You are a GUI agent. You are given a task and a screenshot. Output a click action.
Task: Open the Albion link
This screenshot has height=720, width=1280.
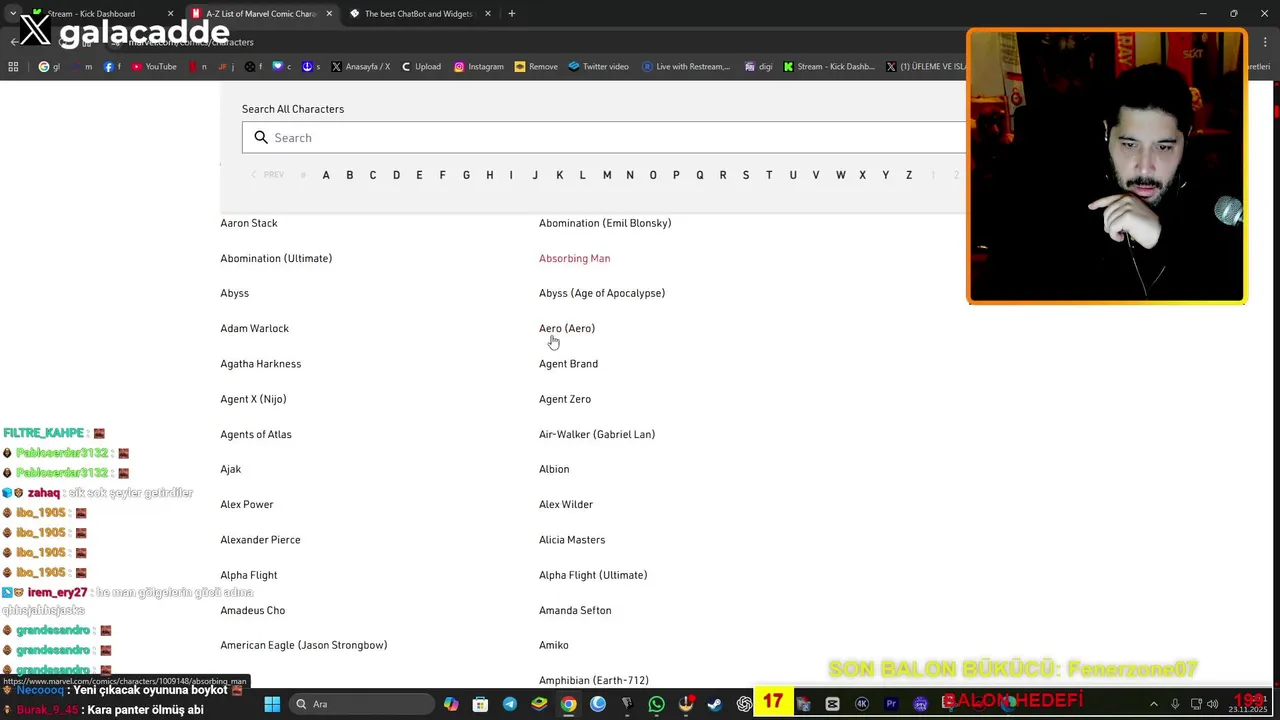554,469
